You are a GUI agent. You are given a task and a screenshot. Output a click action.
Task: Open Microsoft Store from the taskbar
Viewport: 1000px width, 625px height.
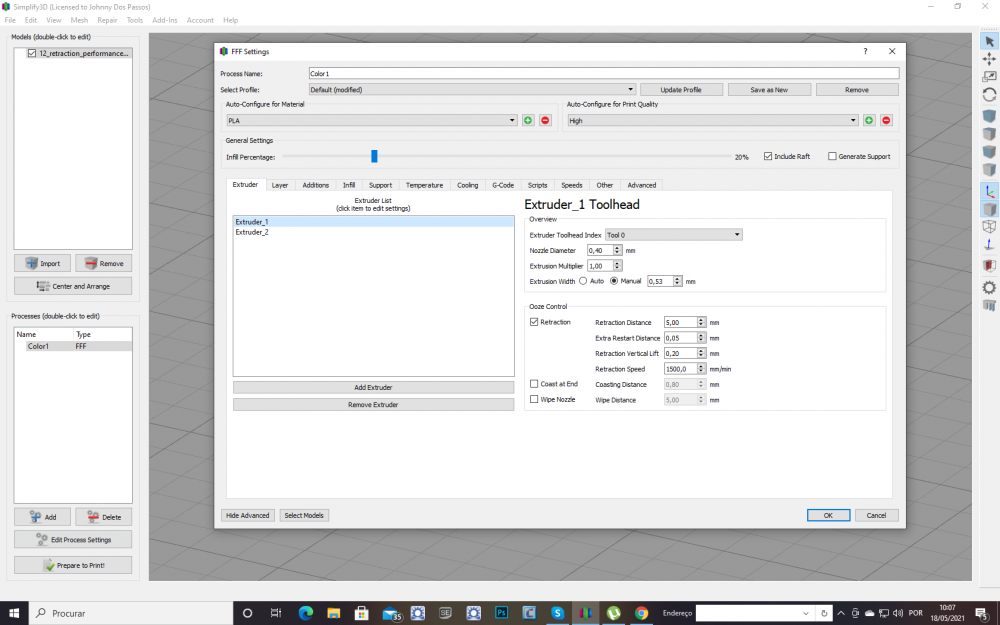pyautogui.click(x=362, y=613)
